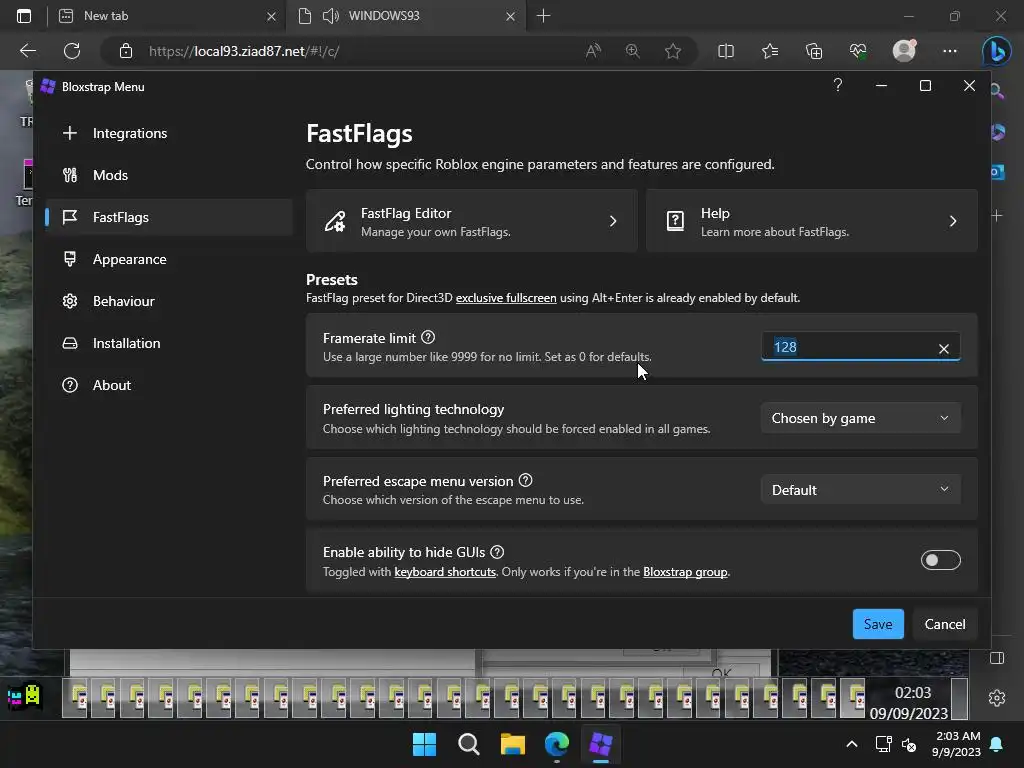Screen dimensions: 1024x768
Task: Open the Edge sidebar settings gear
Action: [997, 698]
